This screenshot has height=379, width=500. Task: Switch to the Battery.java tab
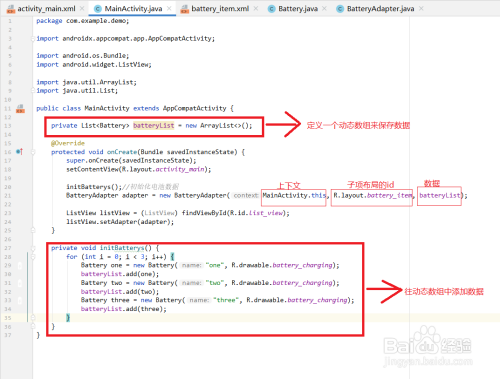(298, 9)
